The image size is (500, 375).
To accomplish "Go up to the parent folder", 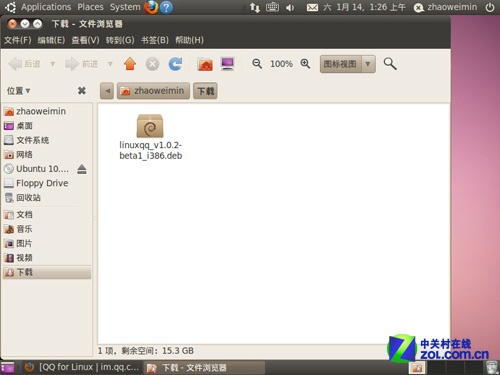I will click(x=130, y=64).
